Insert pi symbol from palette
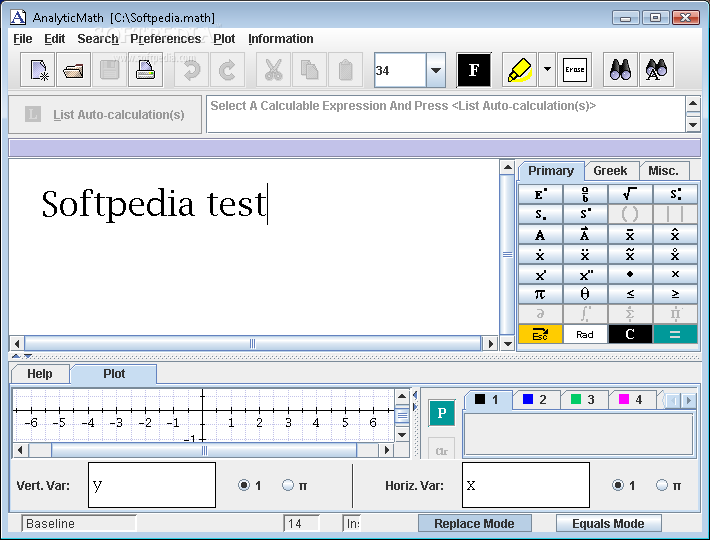Screen dimensions: 710x540 [x=540, y=294]
